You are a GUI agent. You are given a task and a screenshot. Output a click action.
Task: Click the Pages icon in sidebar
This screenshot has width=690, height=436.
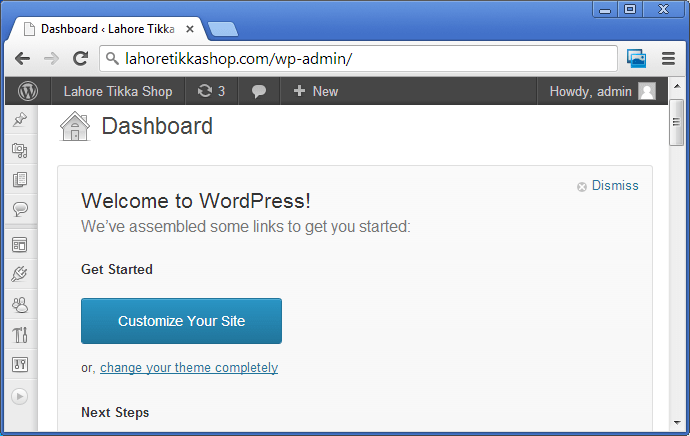pyautogui.click(x=20, y=180)
